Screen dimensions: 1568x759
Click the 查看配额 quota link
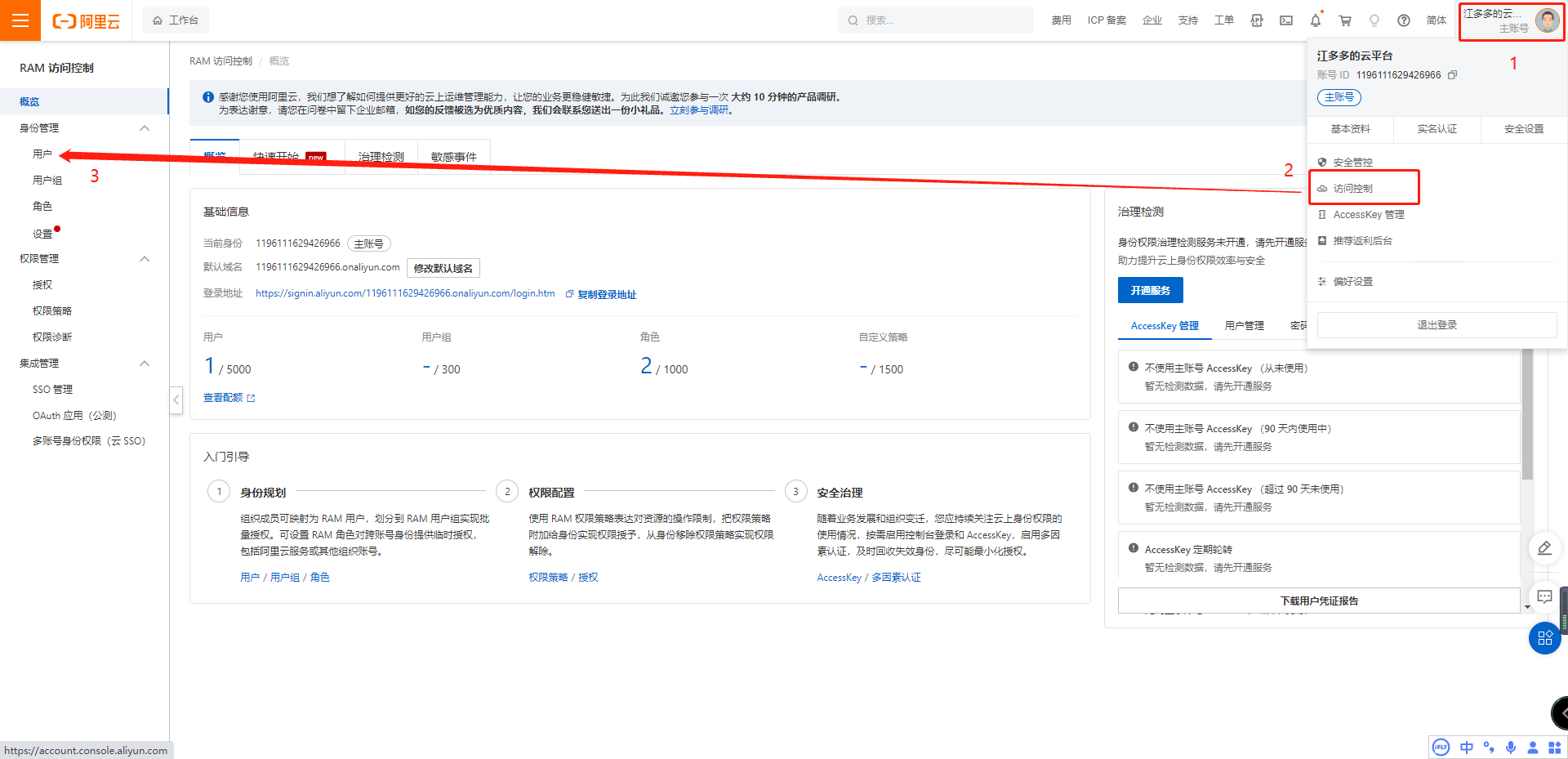[229, 398]
